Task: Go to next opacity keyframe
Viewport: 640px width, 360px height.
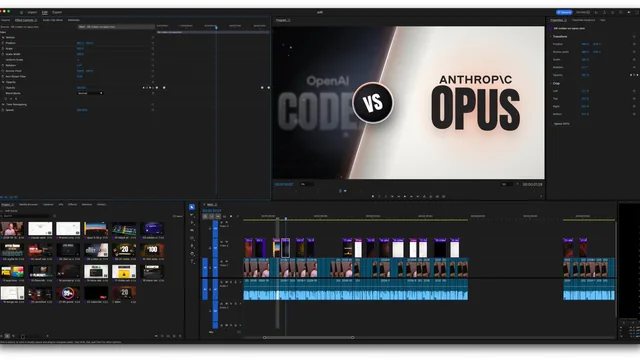Action: 150,88
